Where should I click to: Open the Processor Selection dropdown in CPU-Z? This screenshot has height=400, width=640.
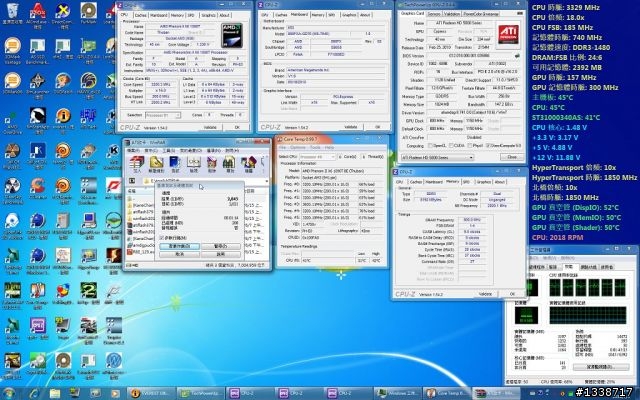(x=162, y=116)
